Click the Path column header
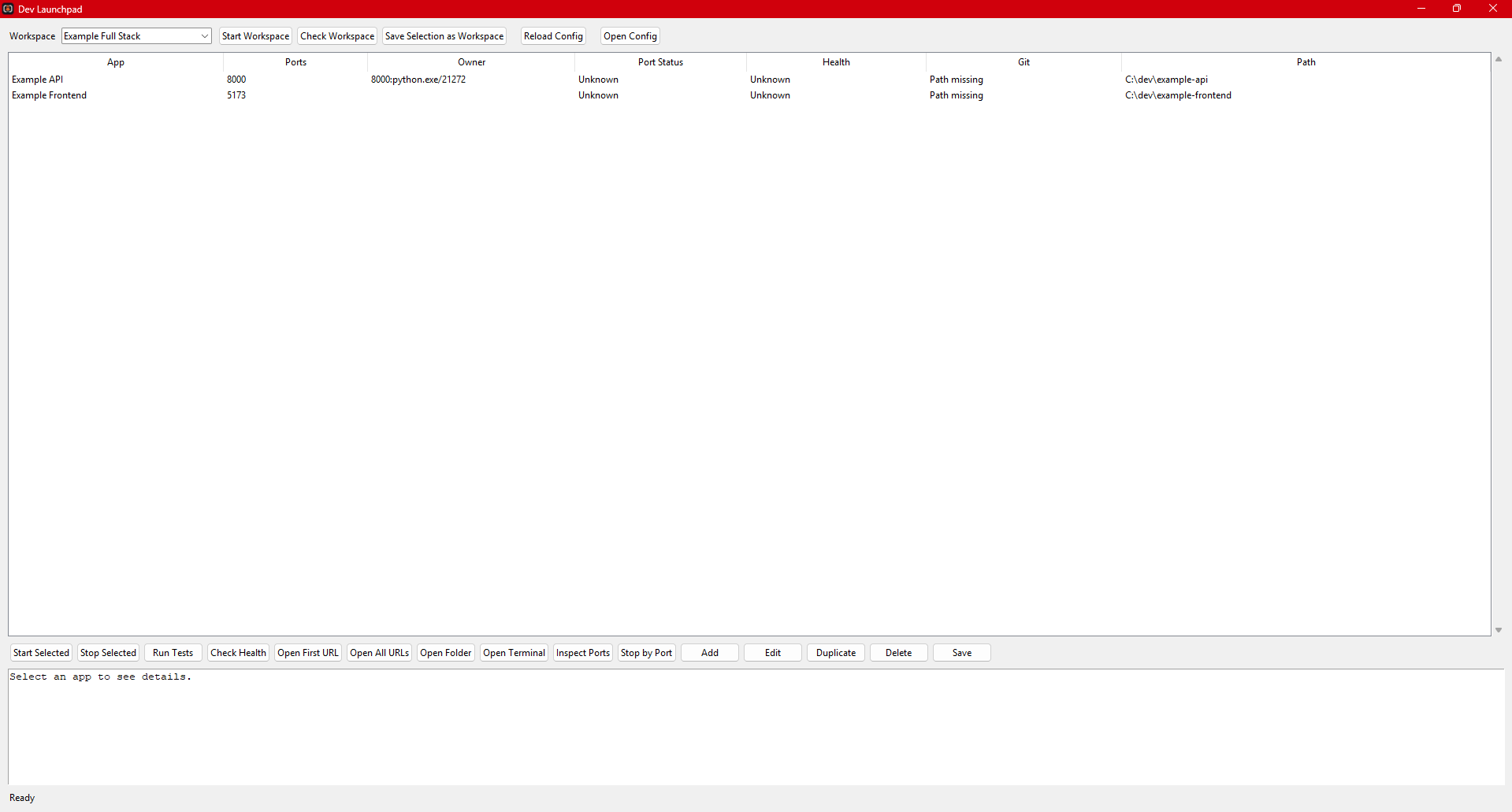The image size is (1512, 812). point(1306,62)
